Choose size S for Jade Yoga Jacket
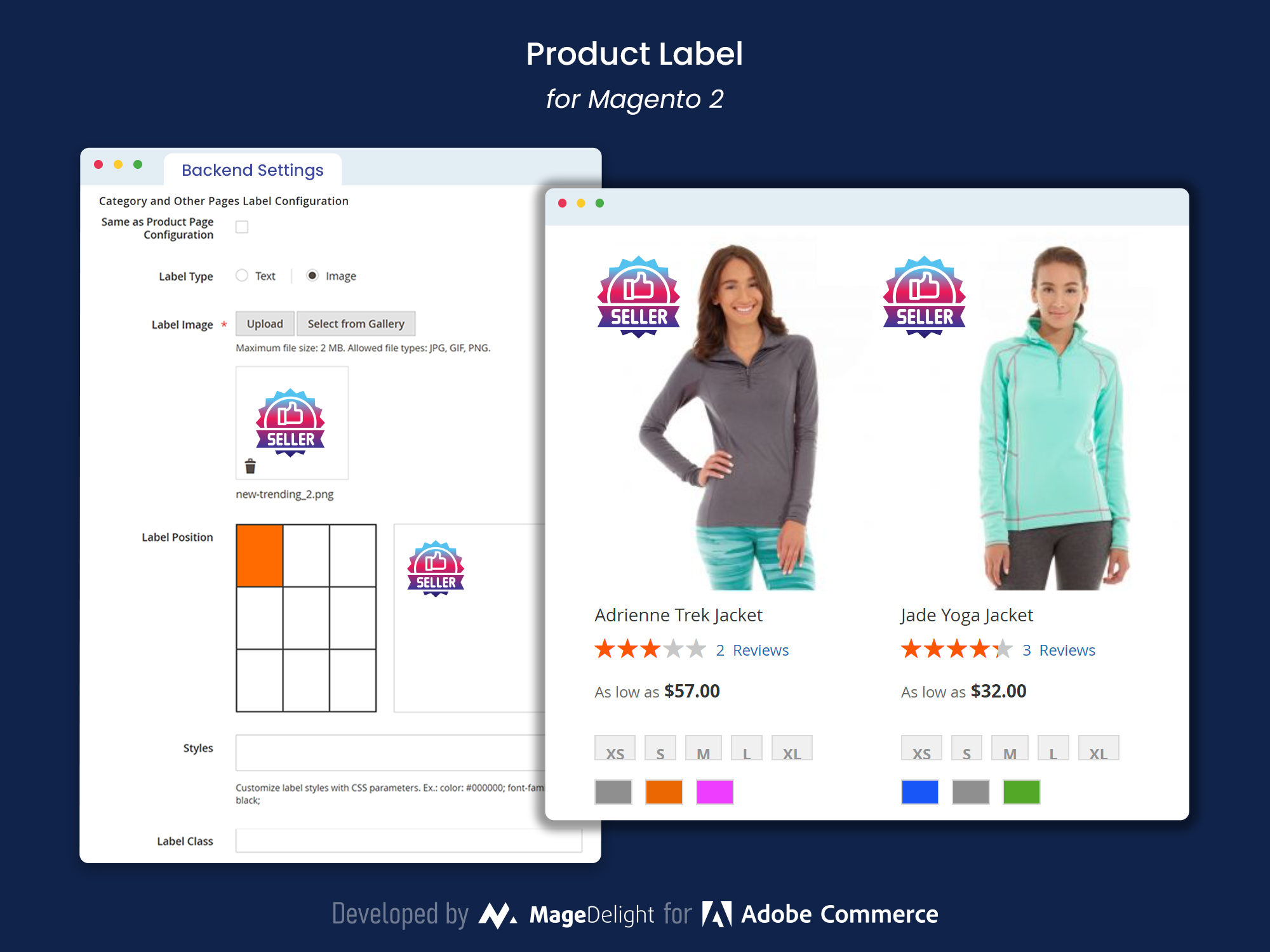Viewport: 1270px width, 952px height. [966, 749]
